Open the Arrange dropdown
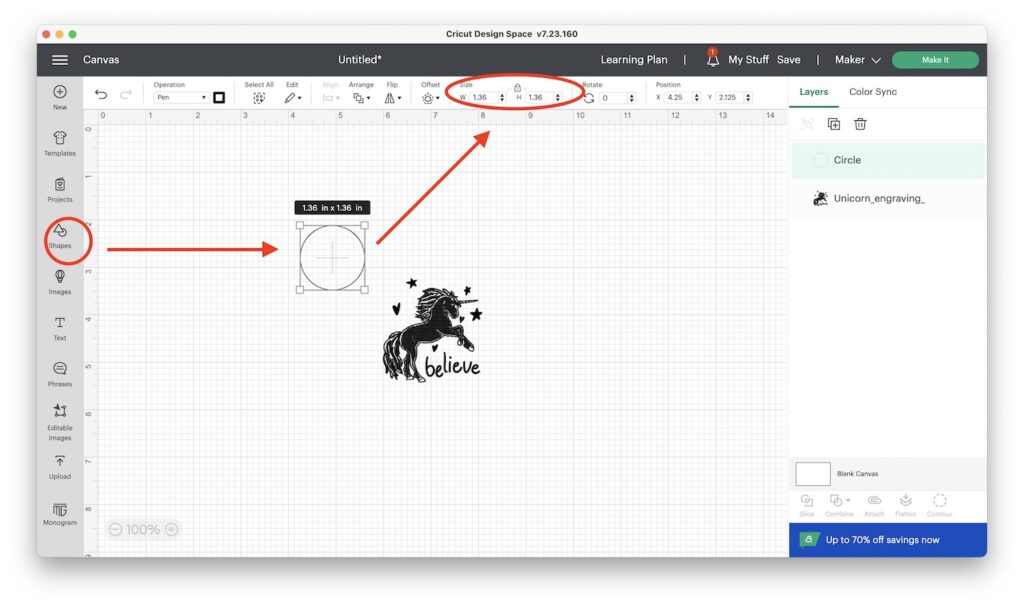 [362, 98]
